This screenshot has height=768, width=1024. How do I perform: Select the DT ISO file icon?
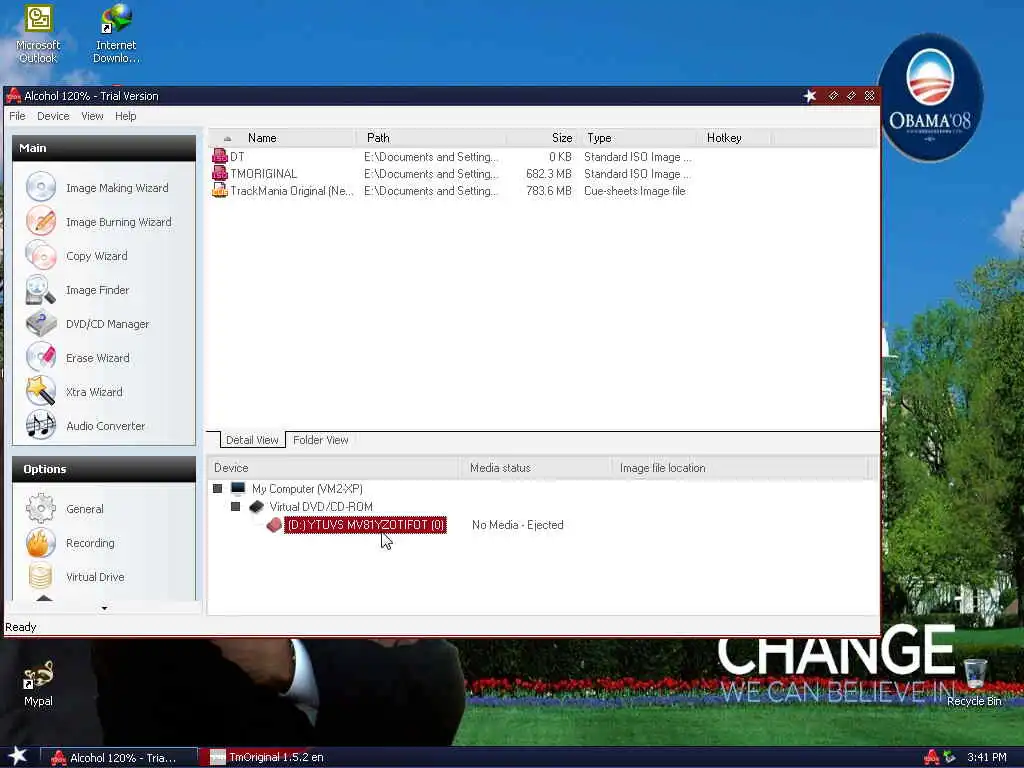(x=219, y=156)
